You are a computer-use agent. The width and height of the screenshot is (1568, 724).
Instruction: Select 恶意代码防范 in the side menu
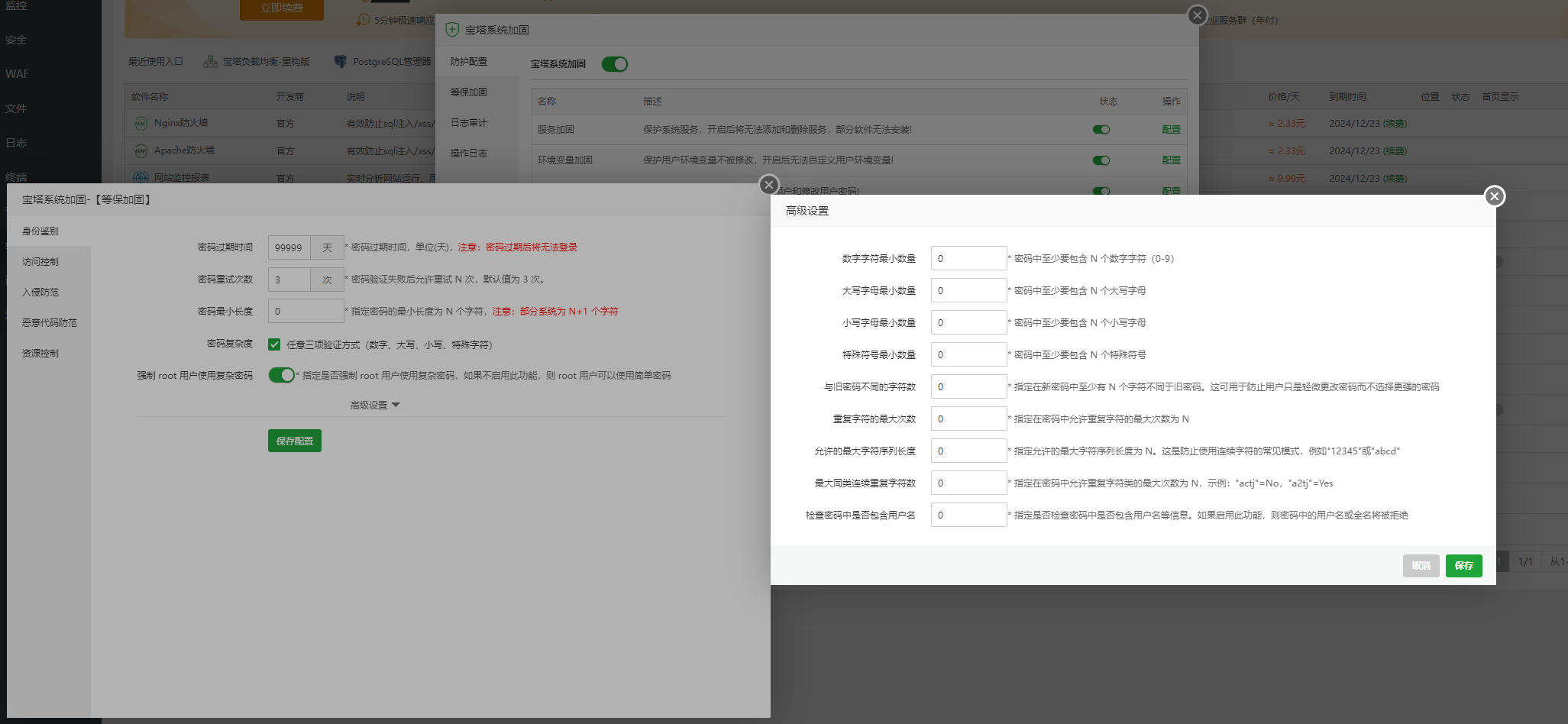click(x=49, y=323)
